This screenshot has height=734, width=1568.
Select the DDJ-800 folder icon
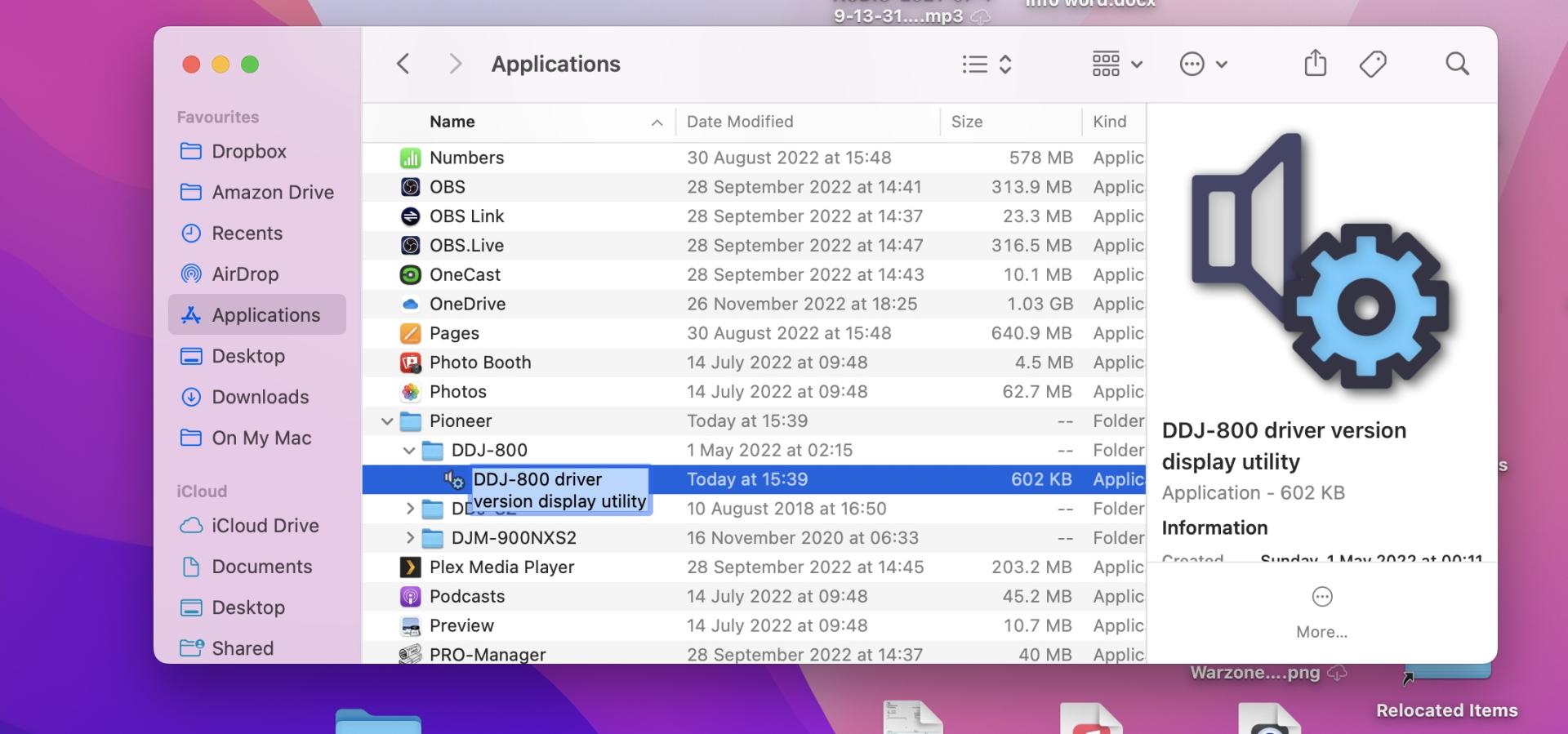432,450
